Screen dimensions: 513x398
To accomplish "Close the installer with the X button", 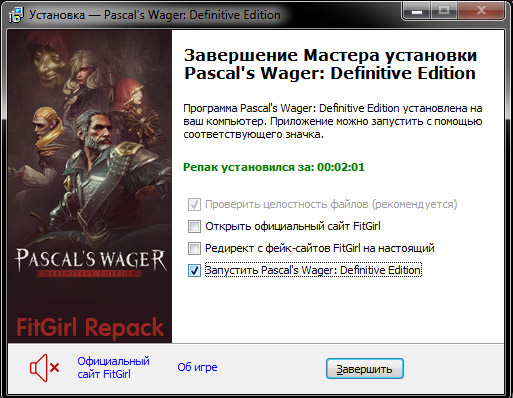I will 481,11.
